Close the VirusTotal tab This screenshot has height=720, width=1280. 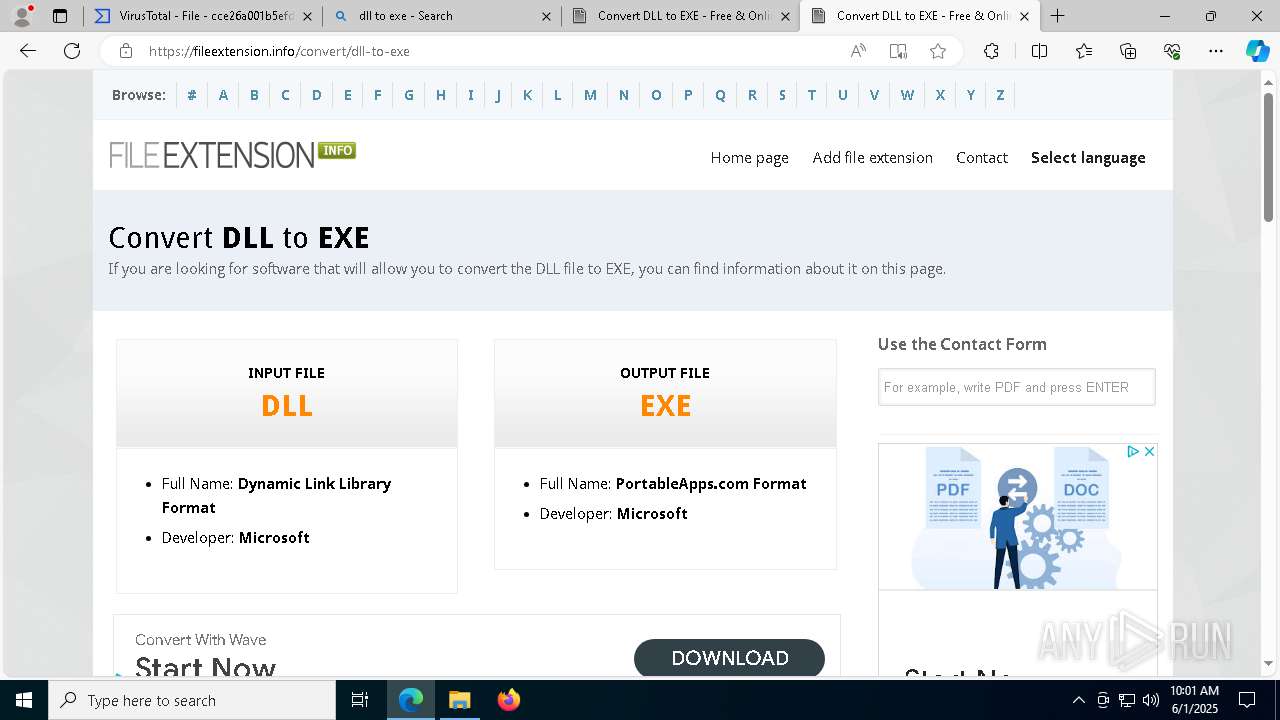307,16
